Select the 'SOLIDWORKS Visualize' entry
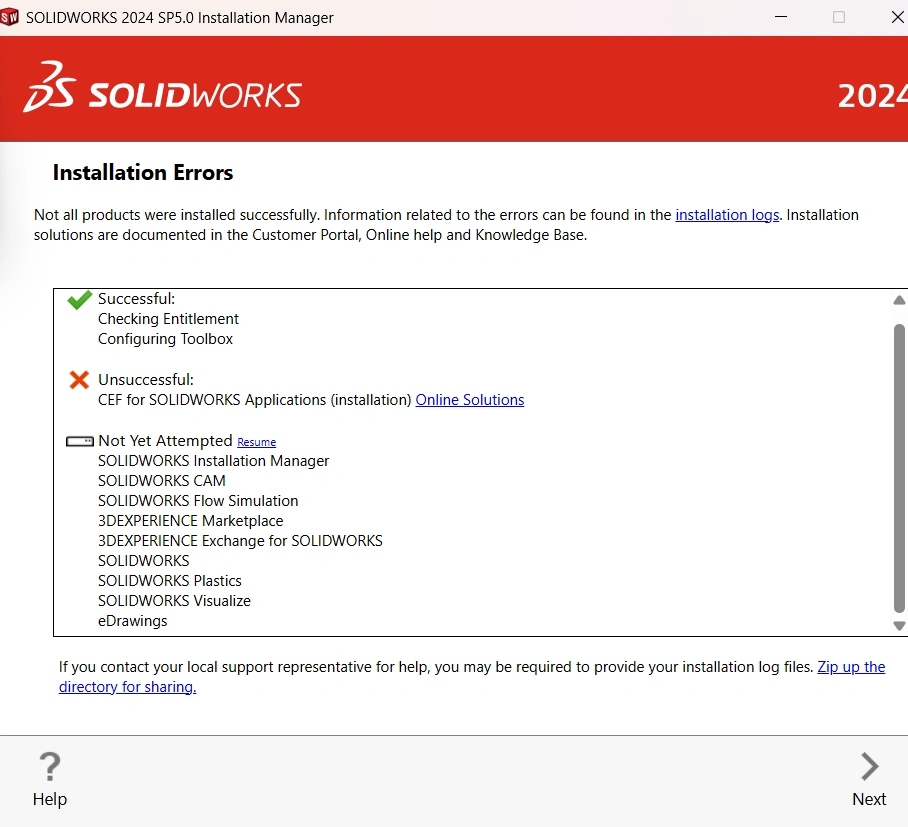 pos(174,601)
